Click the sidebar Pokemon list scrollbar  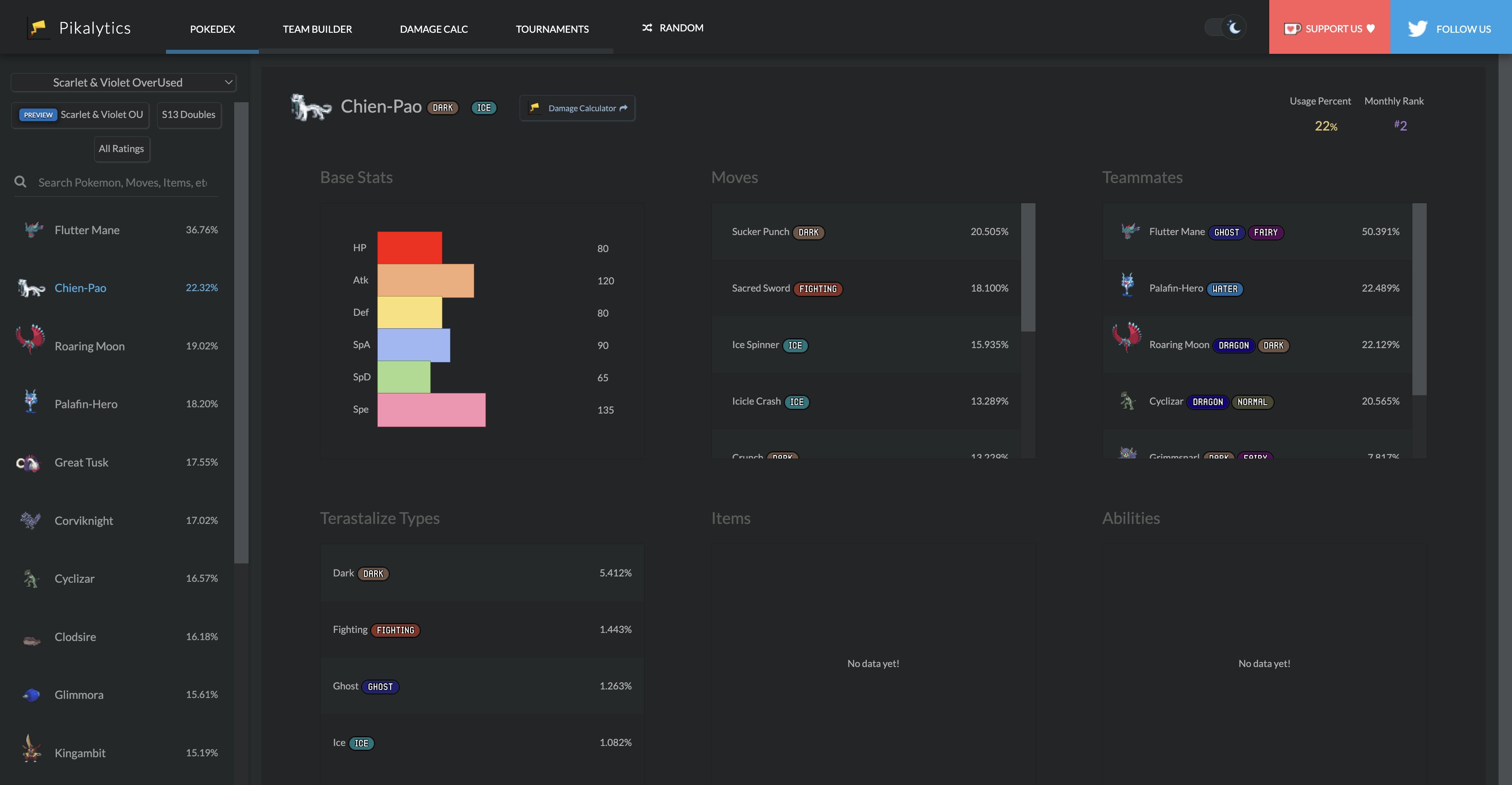241,333
